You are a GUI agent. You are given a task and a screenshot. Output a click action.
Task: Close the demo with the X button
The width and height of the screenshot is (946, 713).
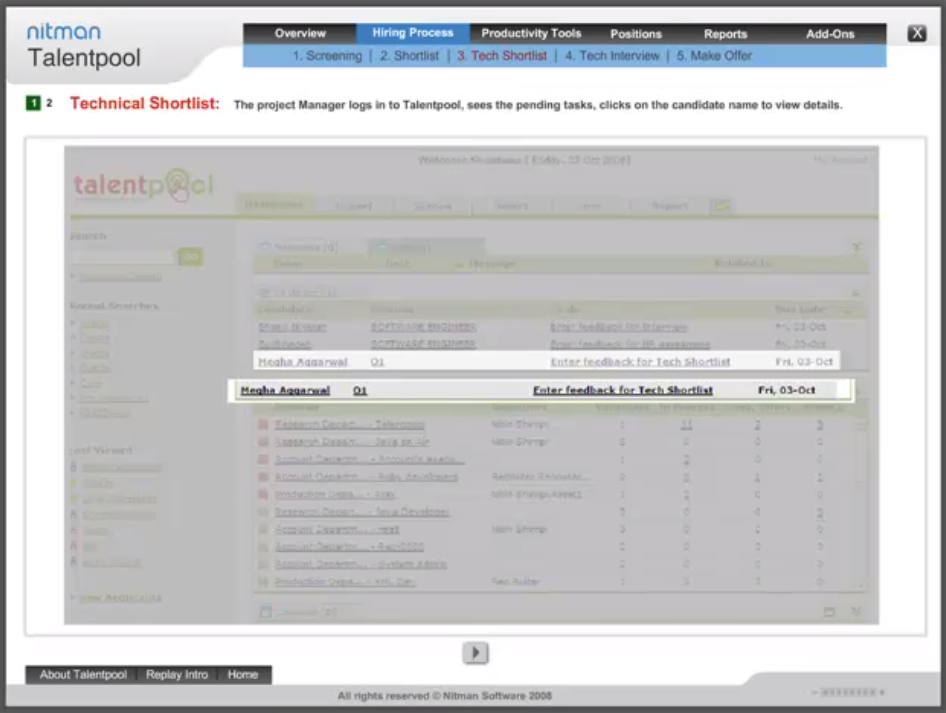tap(916, 34)
